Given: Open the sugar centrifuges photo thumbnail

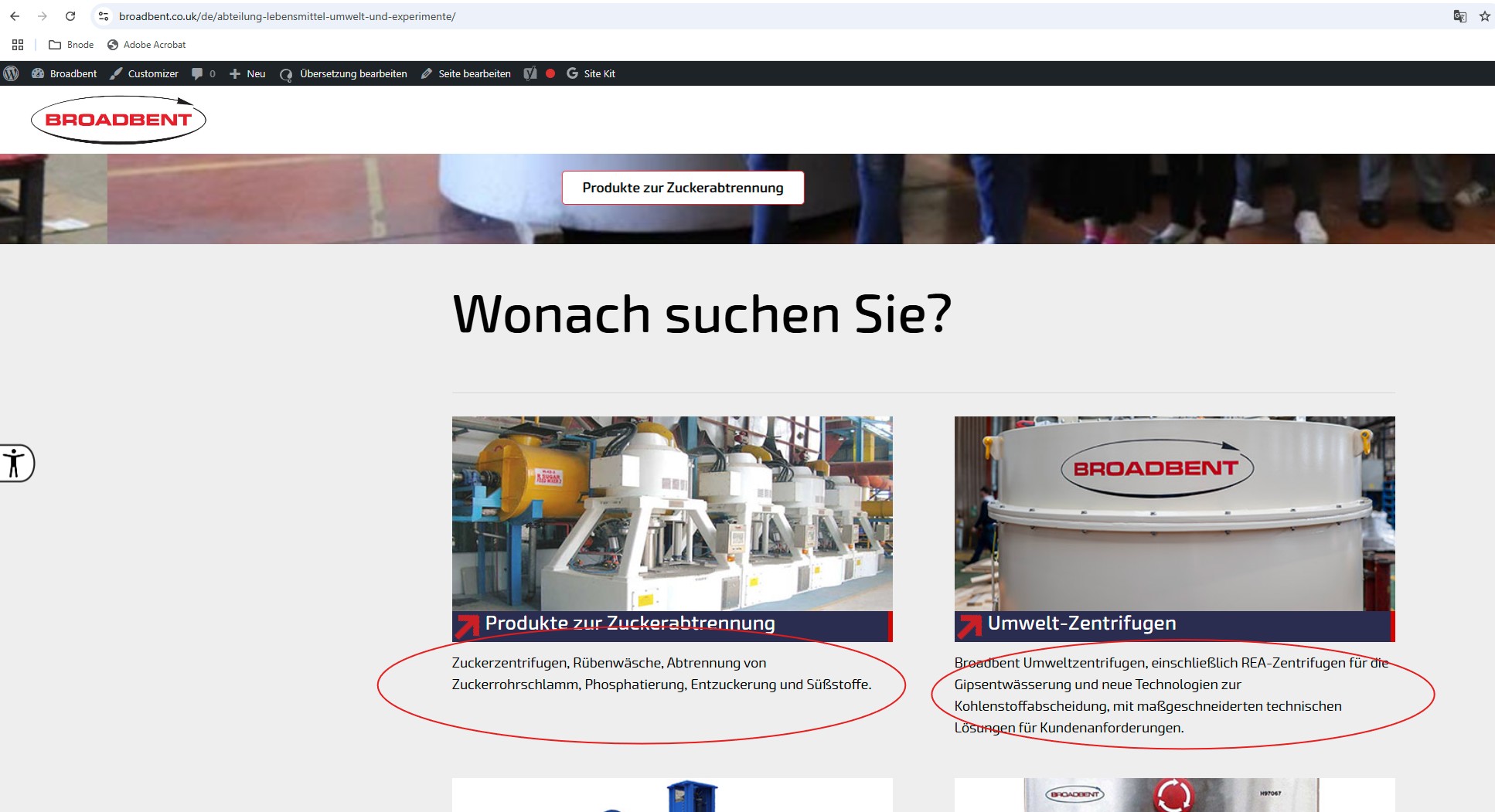Looking at the screenshot, I should (672, 514).
